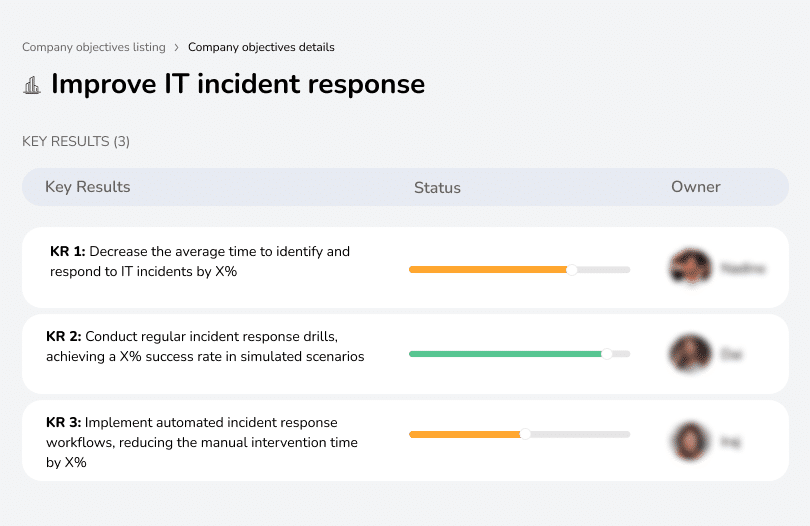Click the Owner column header
This screenshot has height=526, width=810.
(x=695, y=187)
